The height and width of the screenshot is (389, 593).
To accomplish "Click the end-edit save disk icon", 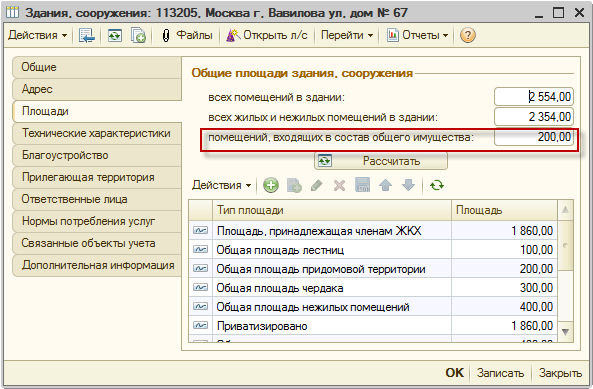I will pyautogui.click(x=362, y=185).
